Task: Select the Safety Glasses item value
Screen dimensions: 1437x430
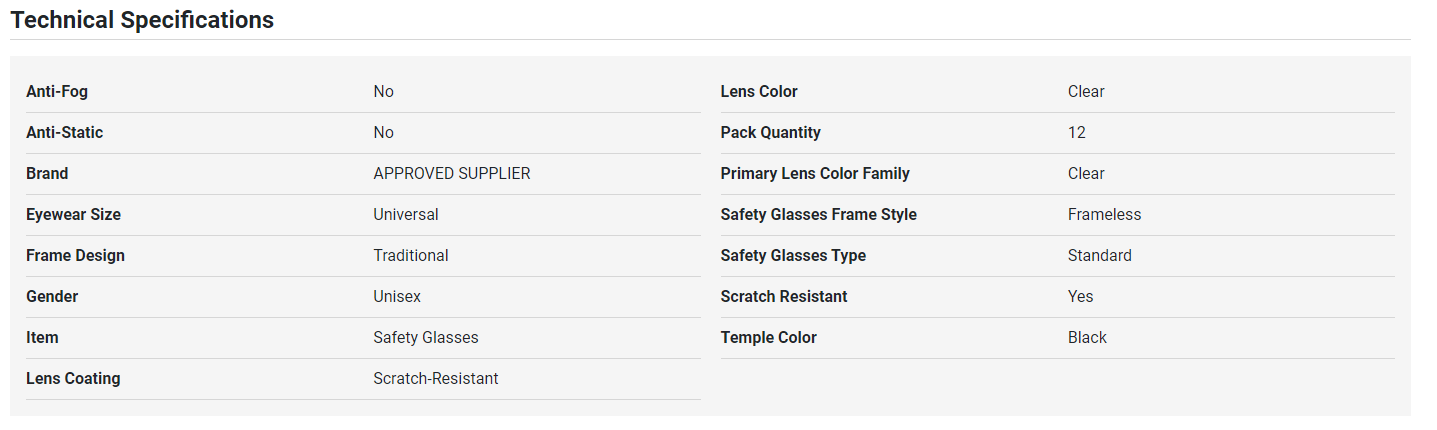Action: click(426, 337)
